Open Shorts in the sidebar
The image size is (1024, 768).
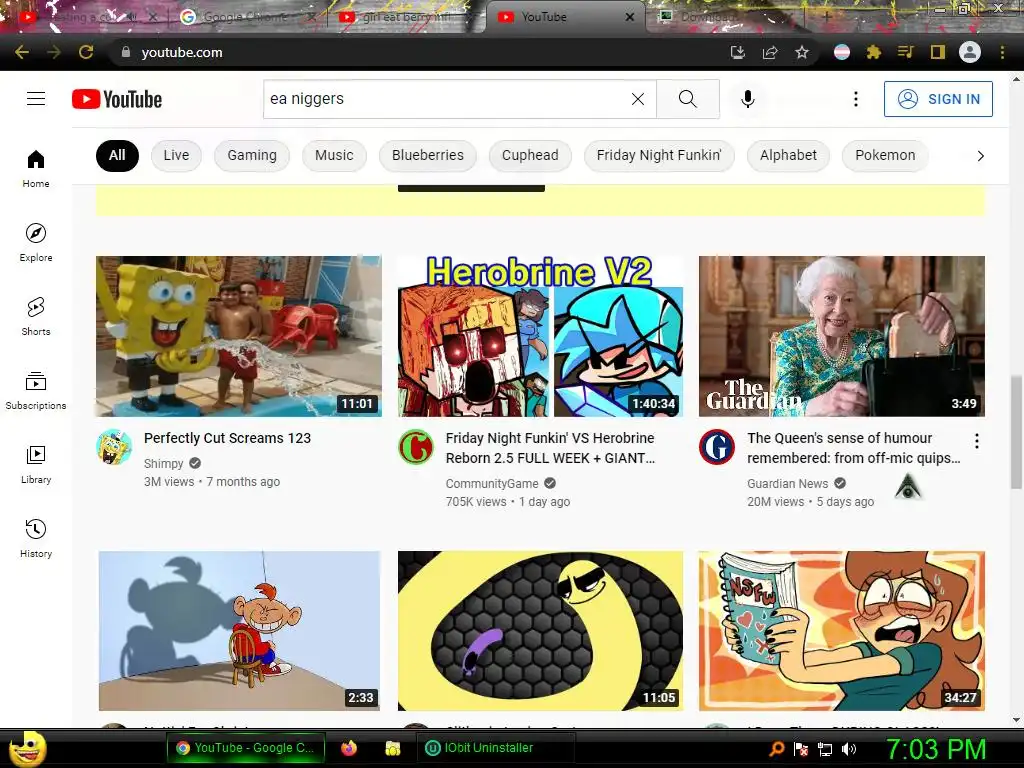pyautogui.click(x=36, y=316)
